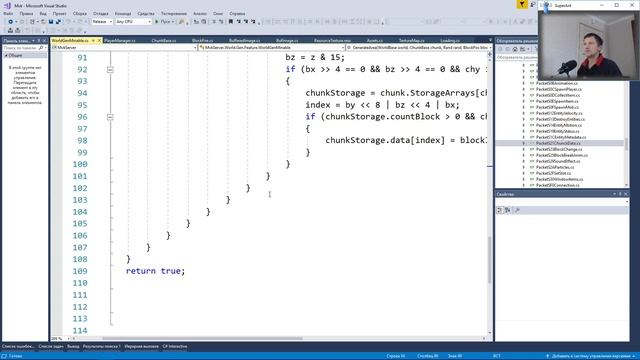Pin the WorldGenMinable.cs tab
The width and height of the screenshot is (640, 360).
(x=93, y=40)
